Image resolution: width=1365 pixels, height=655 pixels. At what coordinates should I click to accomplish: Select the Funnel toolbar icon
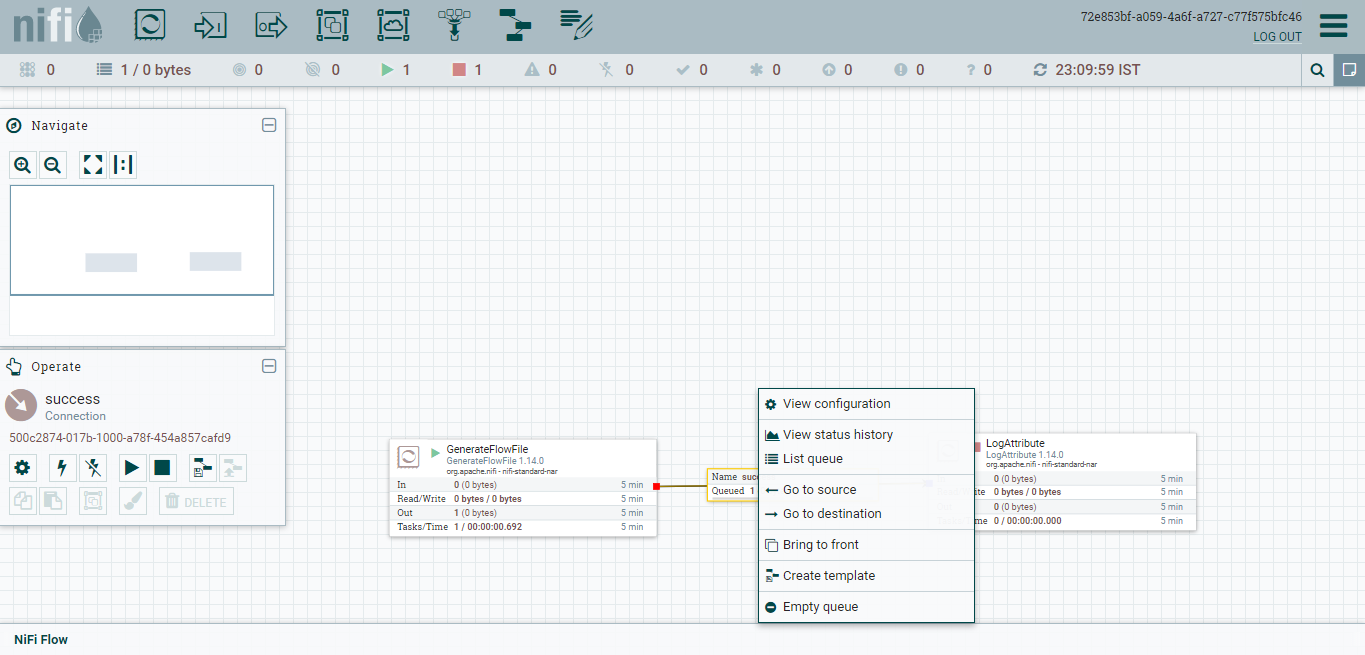tap(454, 25)
